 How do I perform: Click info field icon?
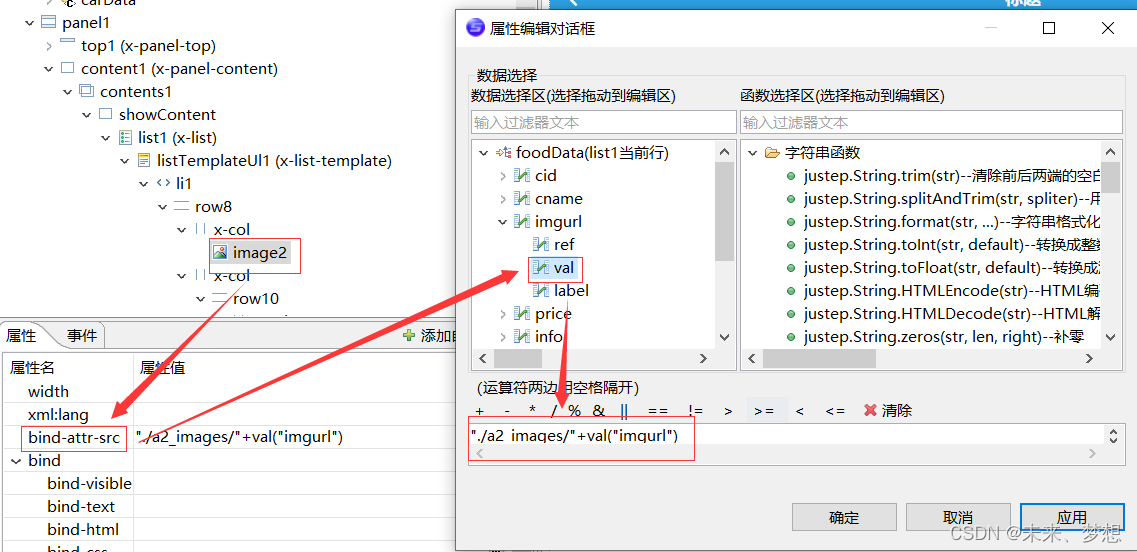[x=521, y=336]
